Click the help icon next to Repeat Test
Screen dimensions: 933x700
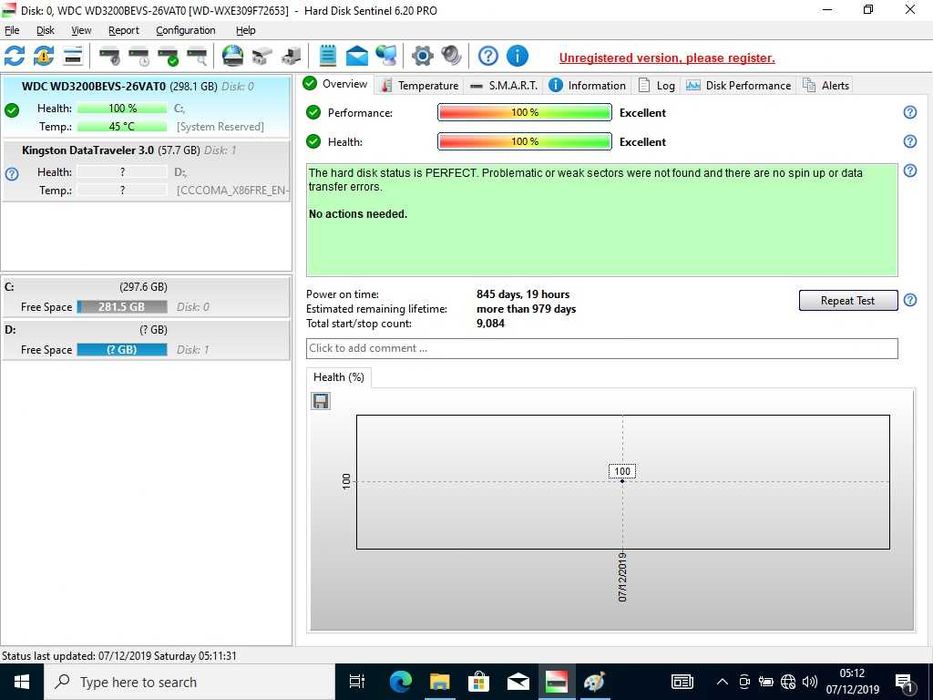click(910, 300)
